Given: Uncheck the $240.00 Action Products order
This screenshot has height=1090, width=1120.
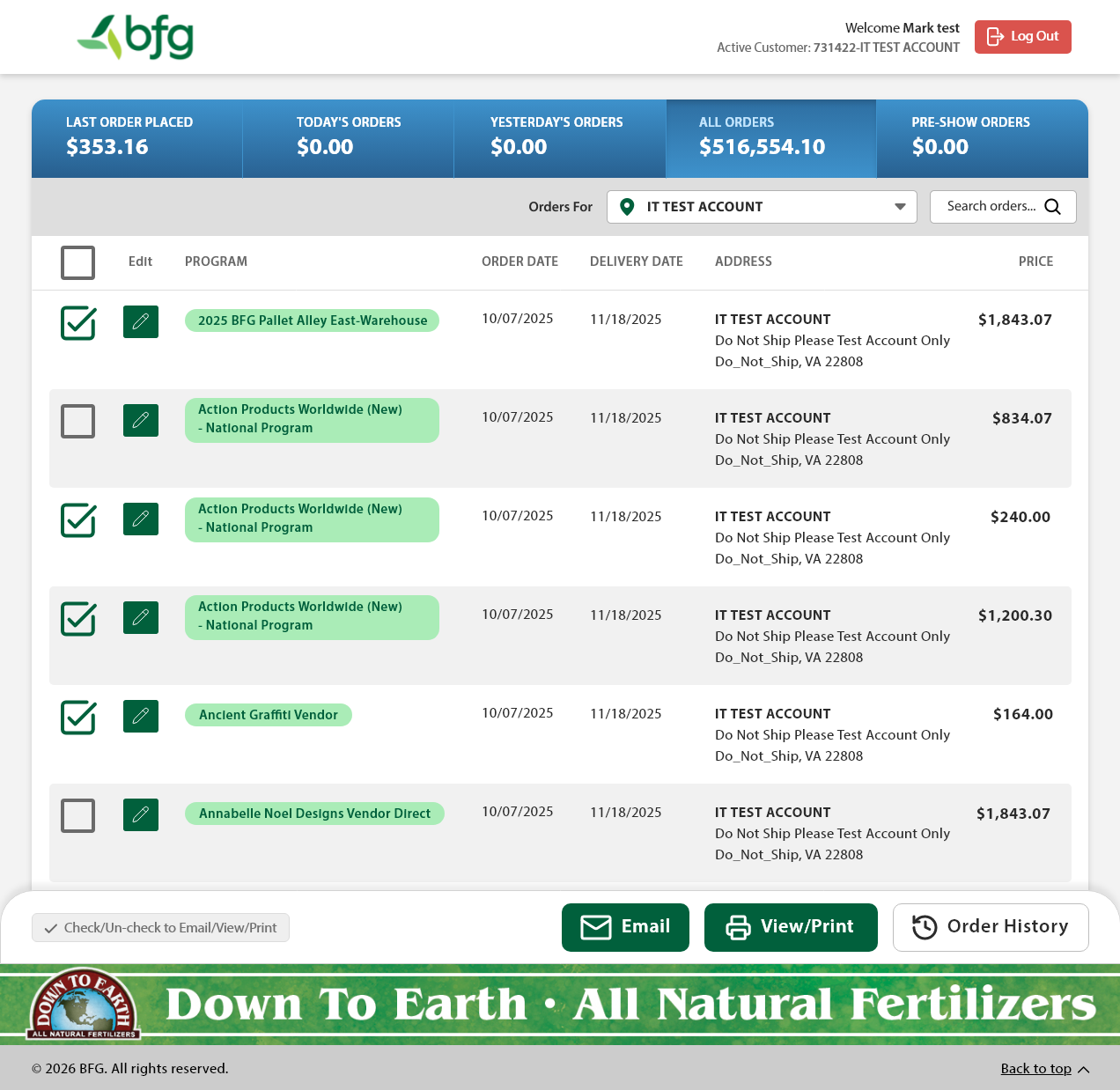Looking at the screenshot, I should (x=78, y=519).
